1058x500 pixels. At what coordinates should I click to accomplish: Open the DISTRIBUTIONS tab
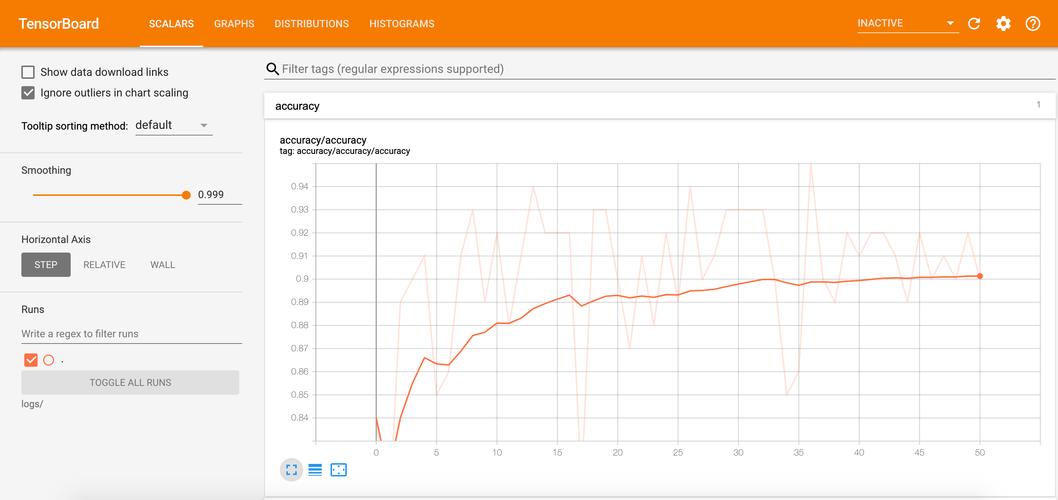point(311,24)
